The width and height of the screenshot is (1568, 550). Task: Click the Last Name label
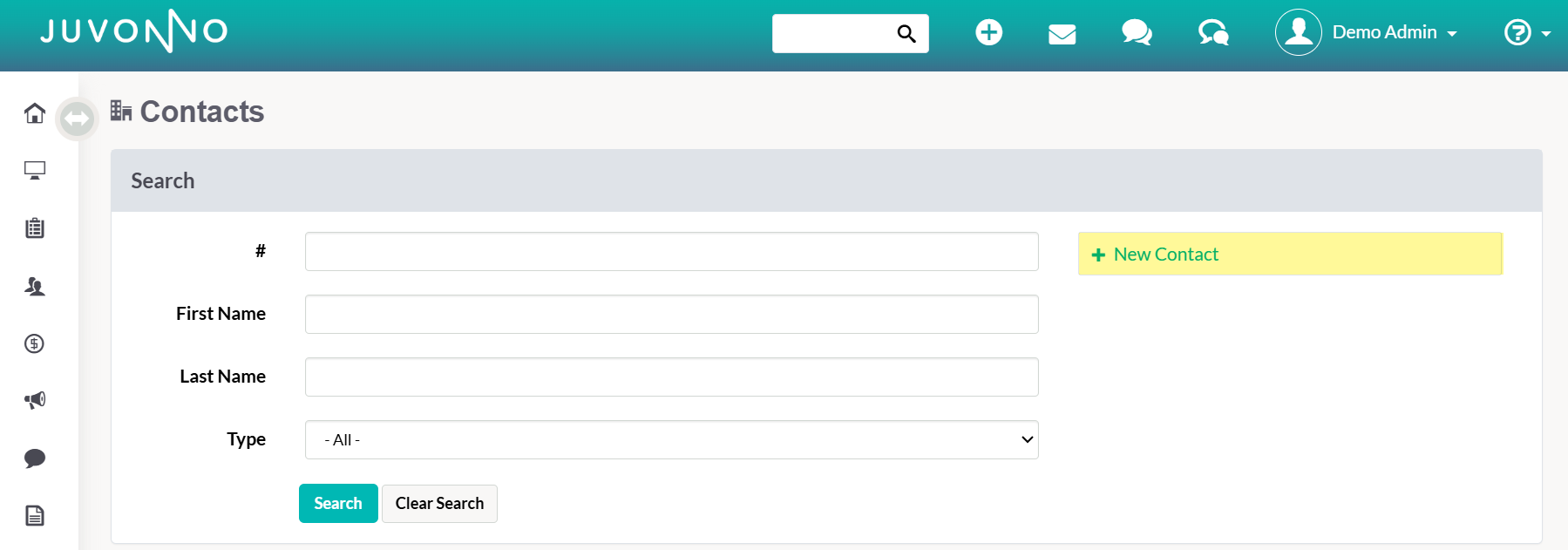(x=222, y=376)
